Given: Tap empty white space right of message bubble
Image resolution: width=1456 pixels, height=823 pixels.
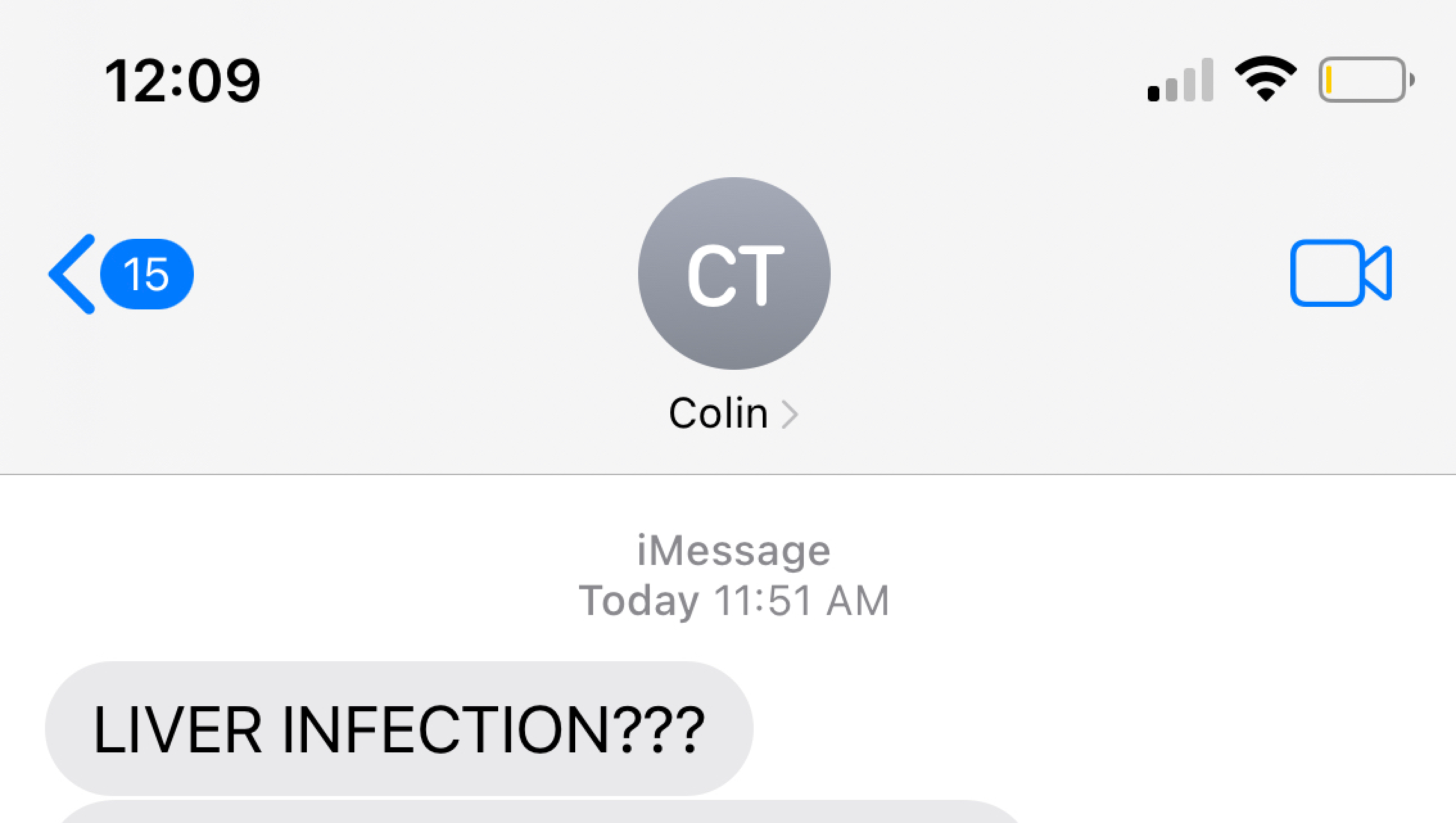Looking at the screenshot, I should [x=1091, y=729].
